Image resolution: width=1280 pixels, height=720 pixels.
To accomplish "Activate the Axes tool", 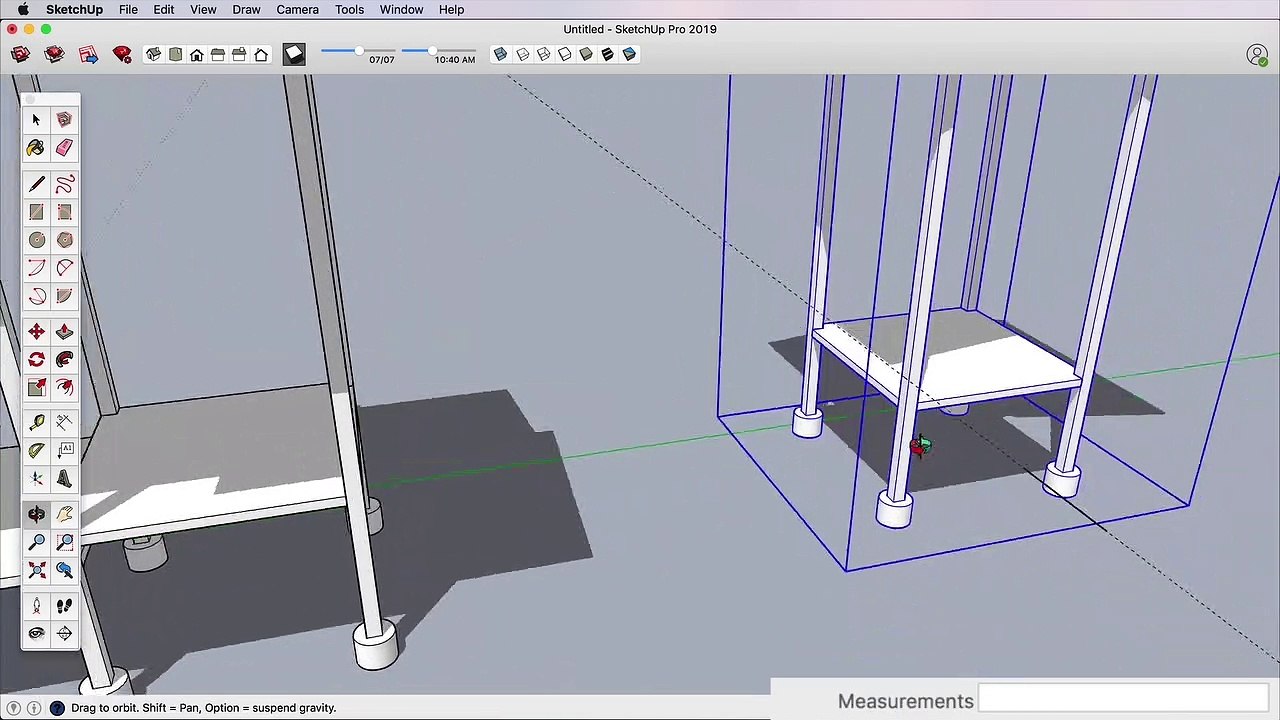I will pyautogui.click(x=36, y=479).
